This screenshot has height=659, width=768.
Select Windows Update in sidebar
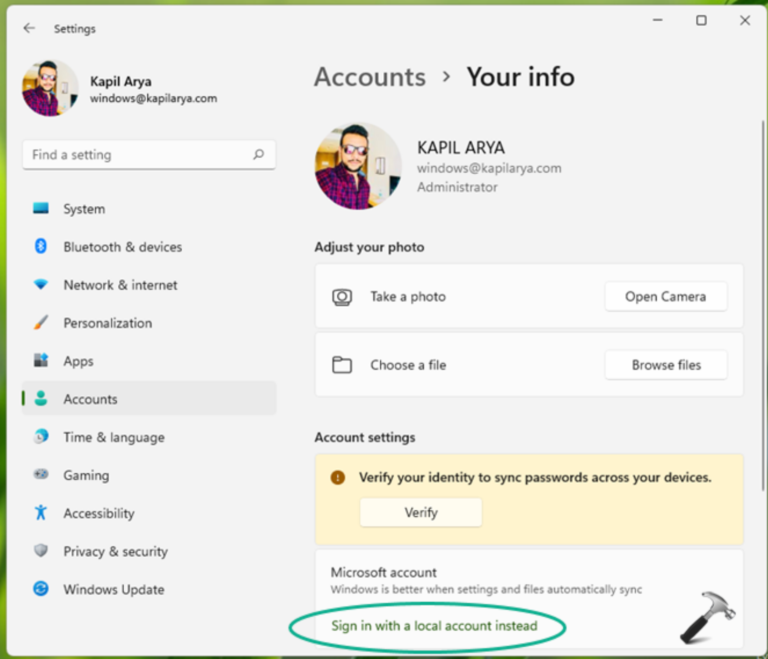point(149,589)
